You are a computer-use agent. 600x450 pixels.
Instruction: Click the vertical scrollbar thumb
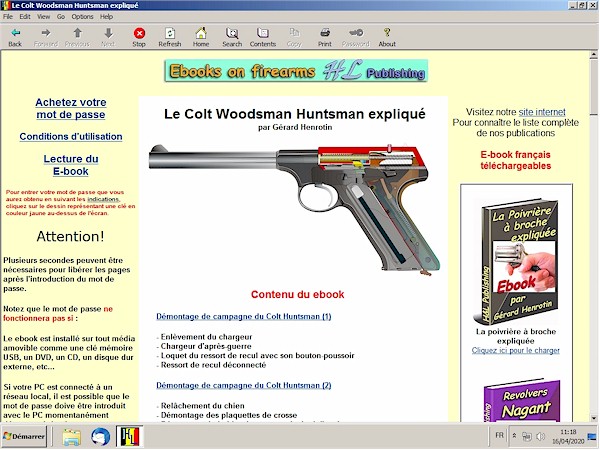coord(593,87)
